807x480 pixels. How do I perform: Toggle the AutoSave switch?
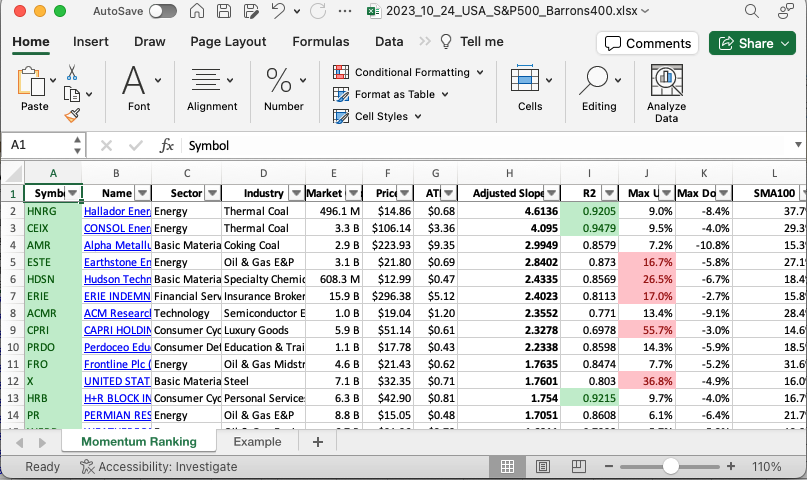tap(162, 12)
